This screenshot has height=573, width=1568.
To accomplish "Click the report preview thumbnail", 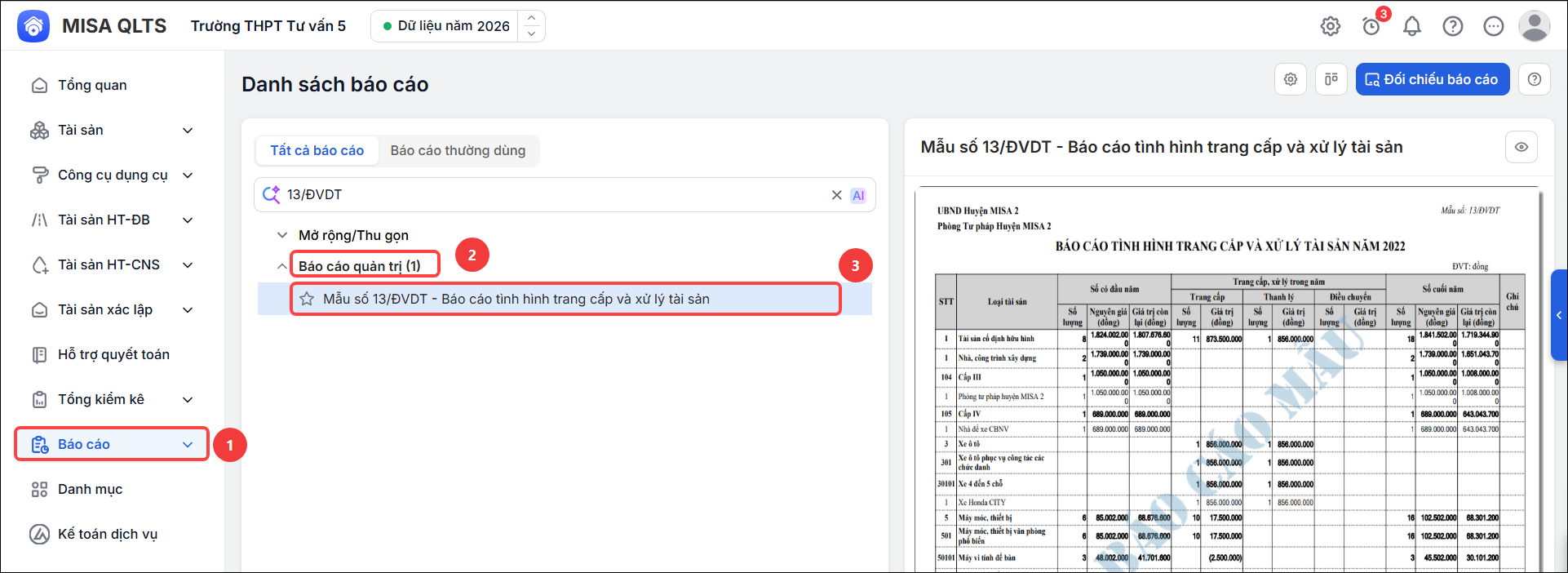I will (1228, 380).
